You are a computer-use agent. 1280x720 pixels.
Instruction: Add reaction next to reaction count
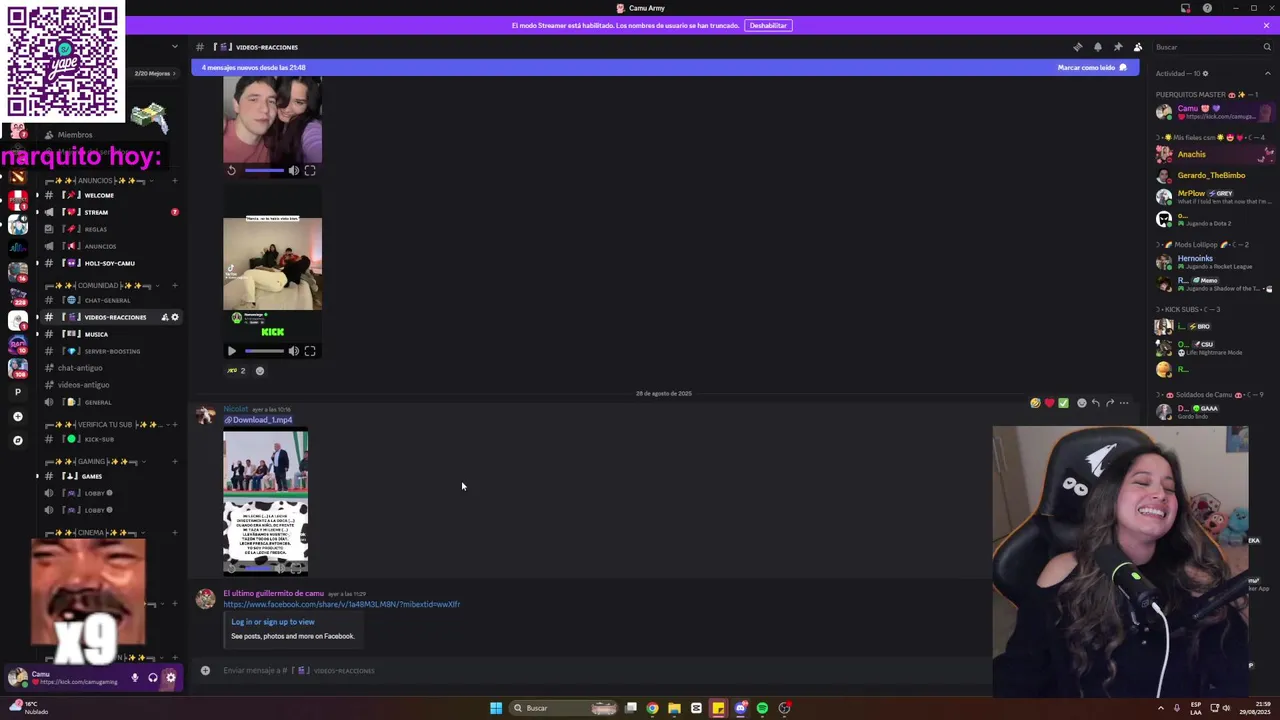pyautogui.click(x=260, y=371)
